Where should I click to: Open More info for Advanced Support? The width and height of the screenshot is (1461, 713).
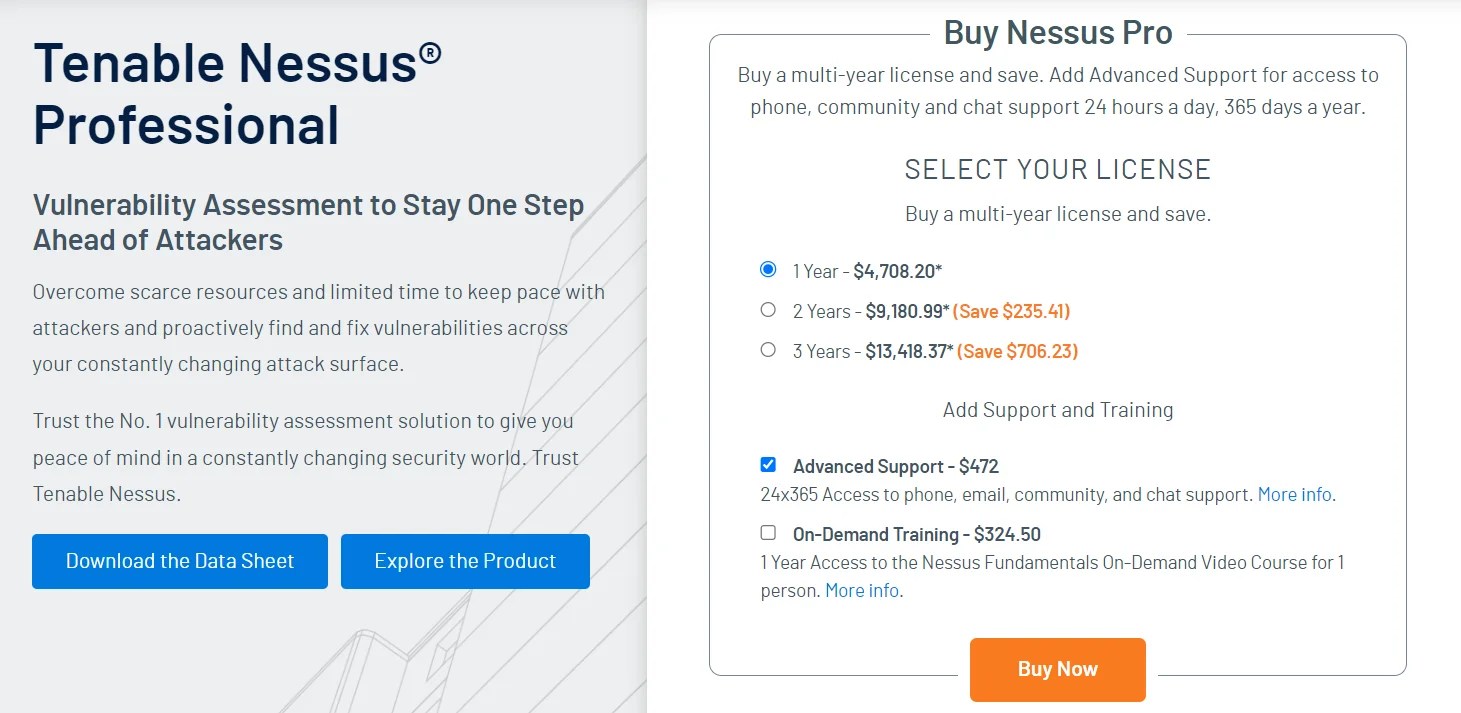(1294, 494)
